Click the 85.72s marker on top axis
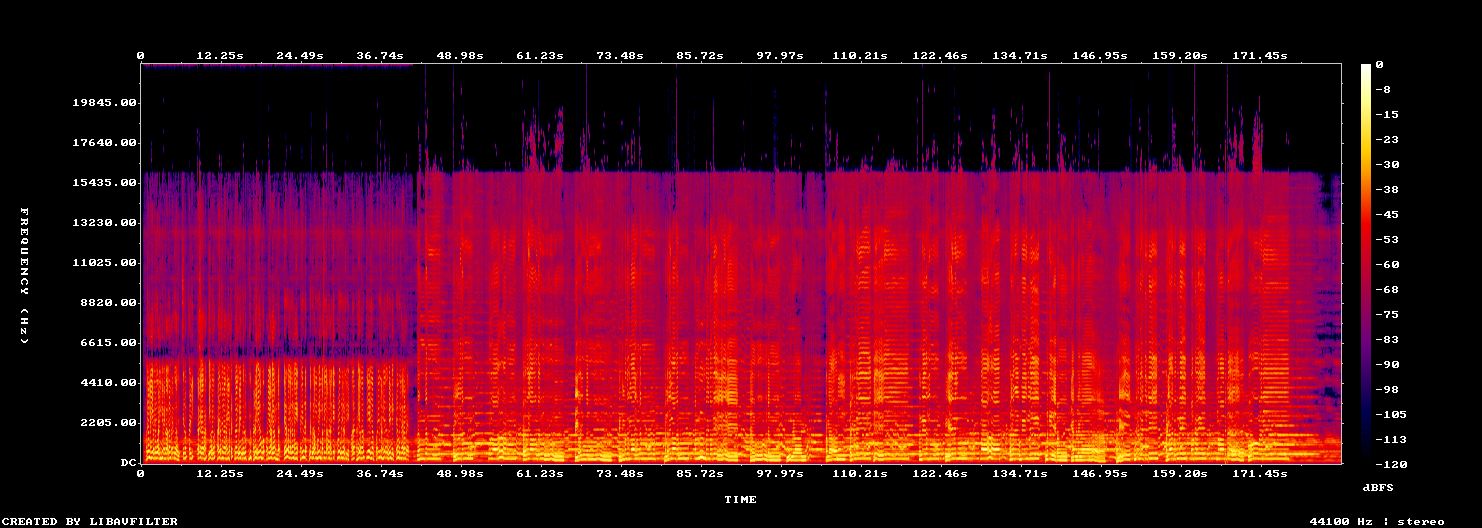1482x528 pixels. tap(700, 56)
